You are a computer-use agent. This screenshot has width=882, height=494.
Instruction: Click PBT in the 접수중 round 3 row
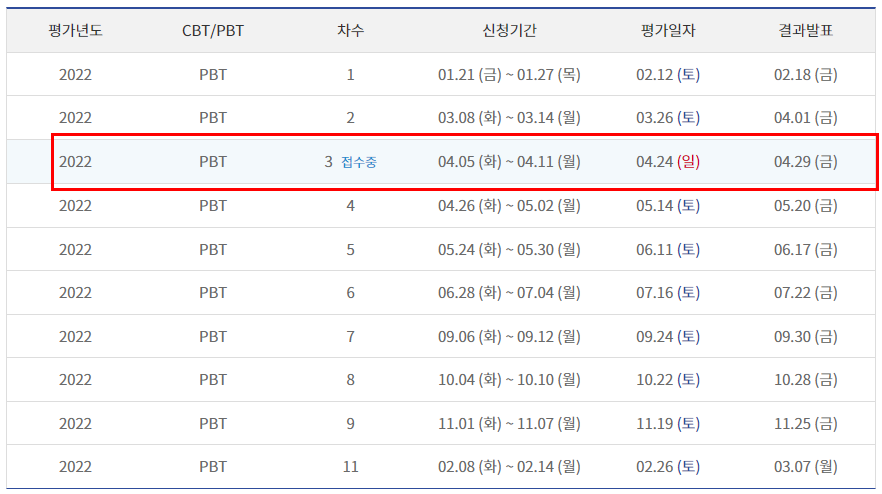(213, 162)
